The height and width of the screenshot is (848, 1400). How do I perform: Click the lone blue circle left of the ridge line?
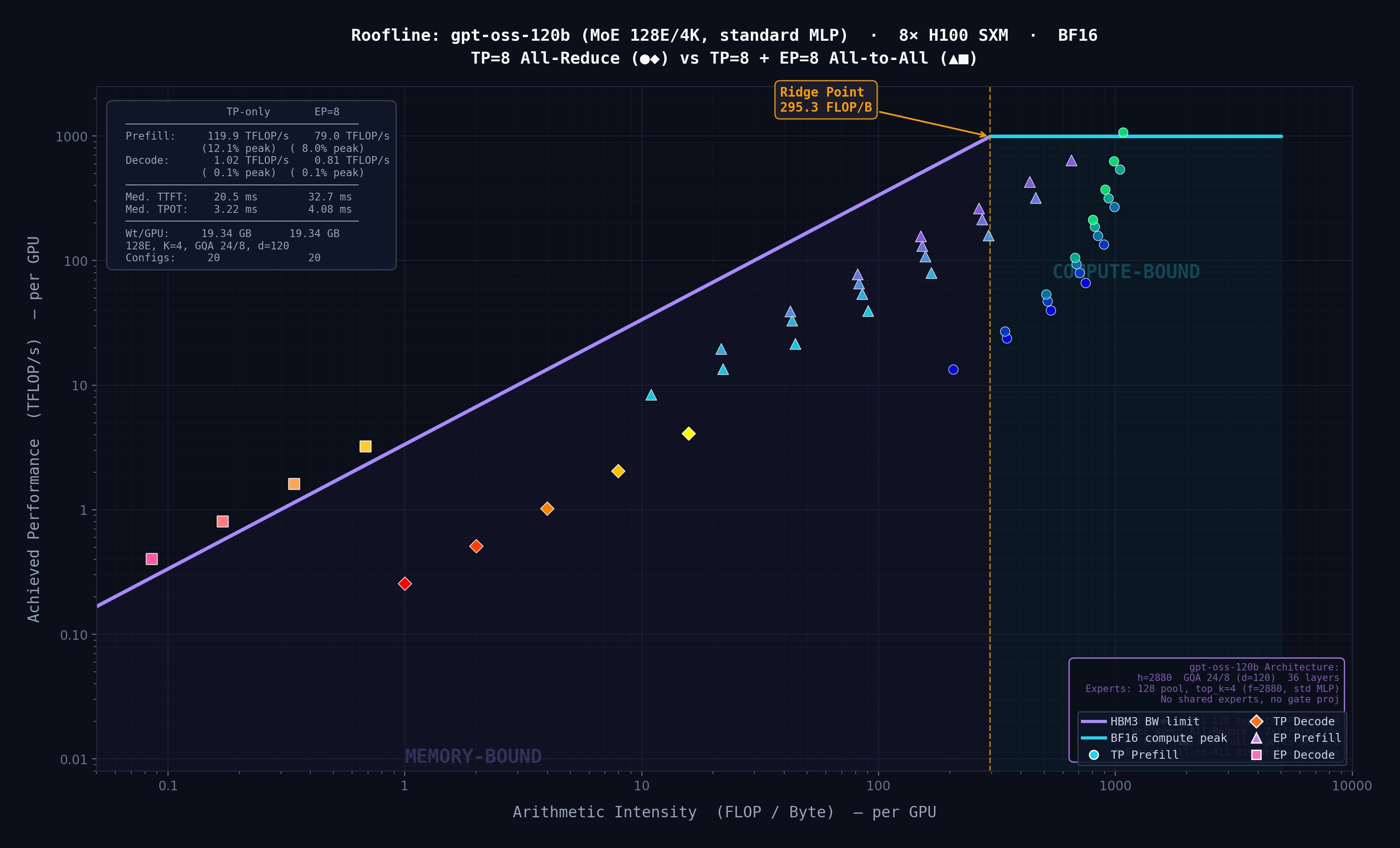954,370
